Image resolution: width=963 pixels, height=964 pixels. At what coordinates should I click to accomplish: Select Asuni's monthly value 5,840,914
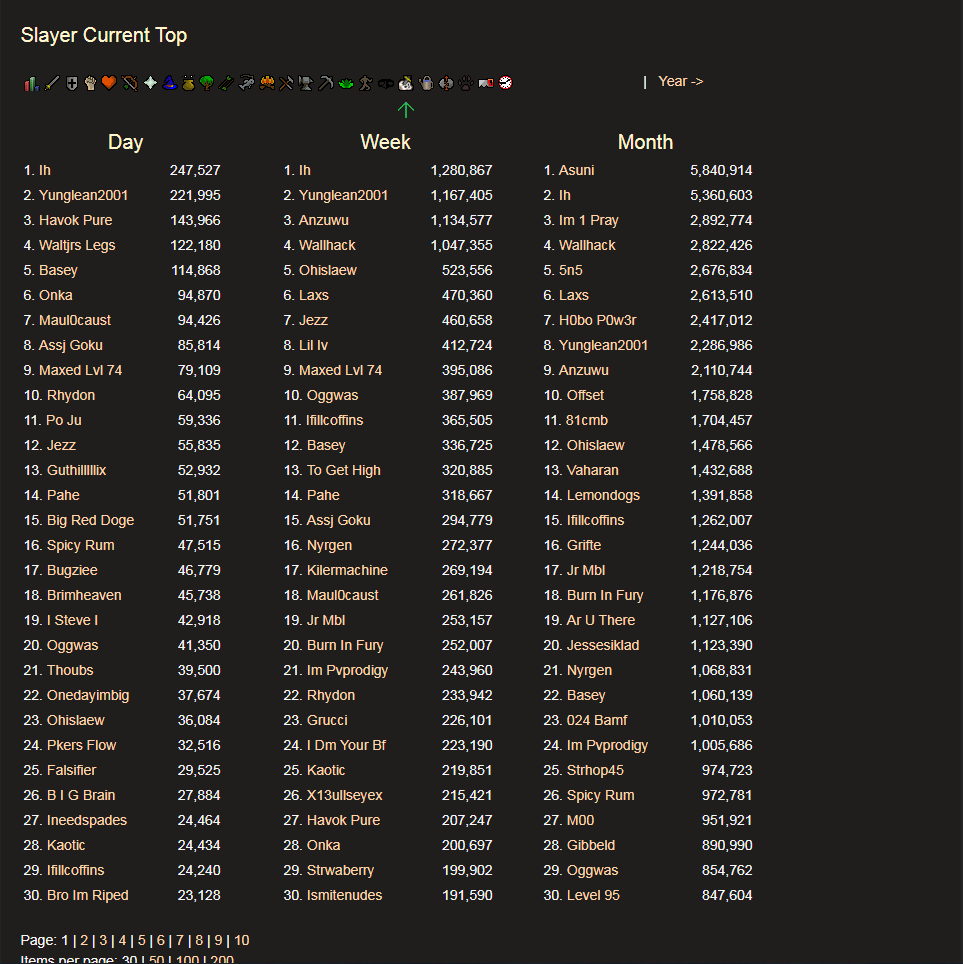[x=721, y=170]
